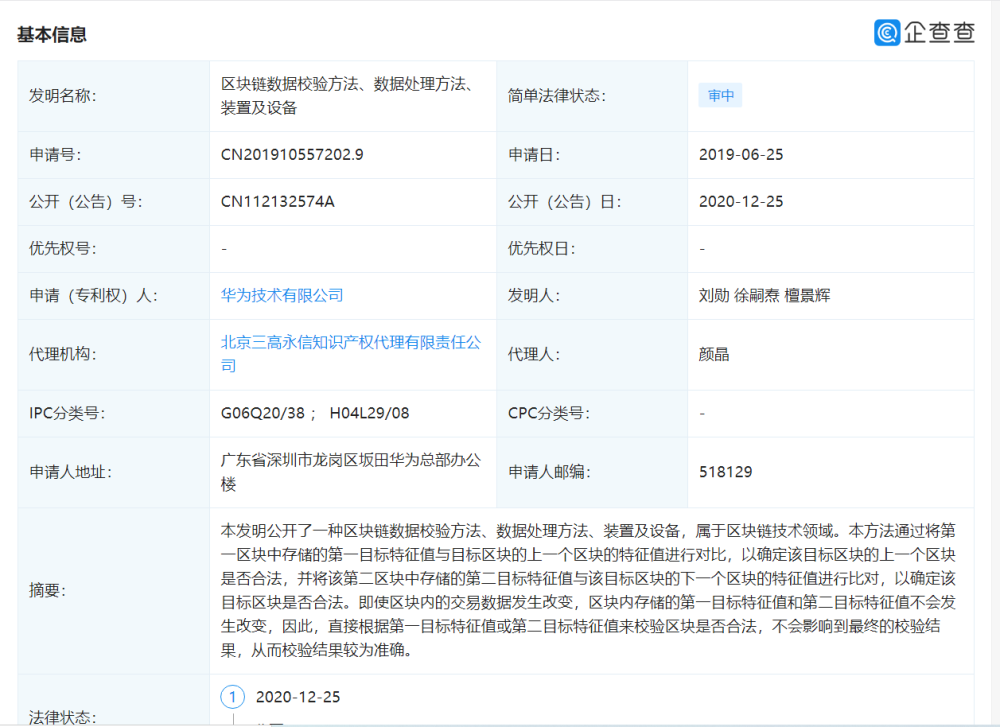This screenshot has height=727, width=1000.
Task: Click the 申请（专利权）人 field label
Action: pos(94,296)
